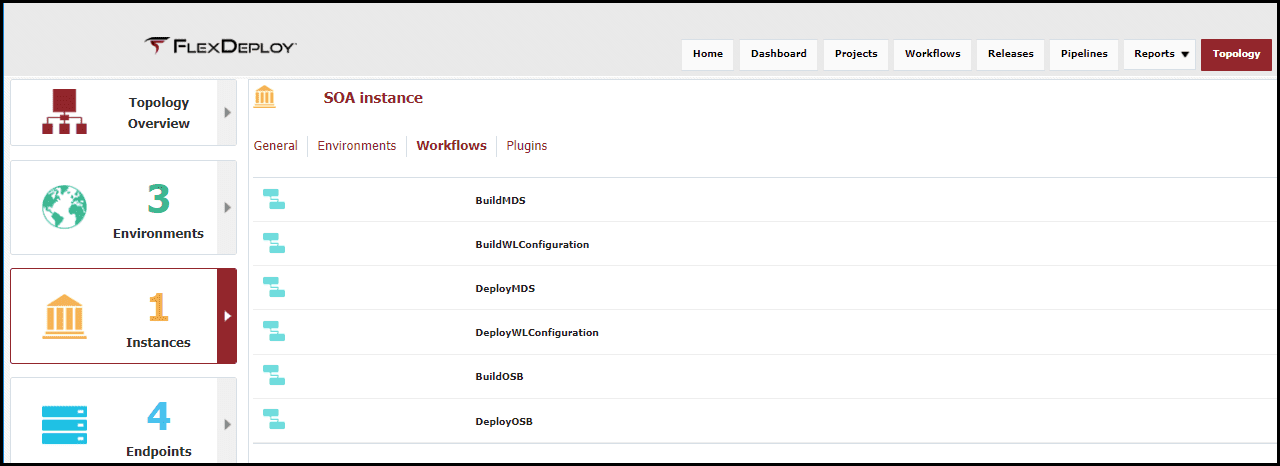Click the Endpoints server stack icon
The image size is (1280, 466).
tap(64, 425)
